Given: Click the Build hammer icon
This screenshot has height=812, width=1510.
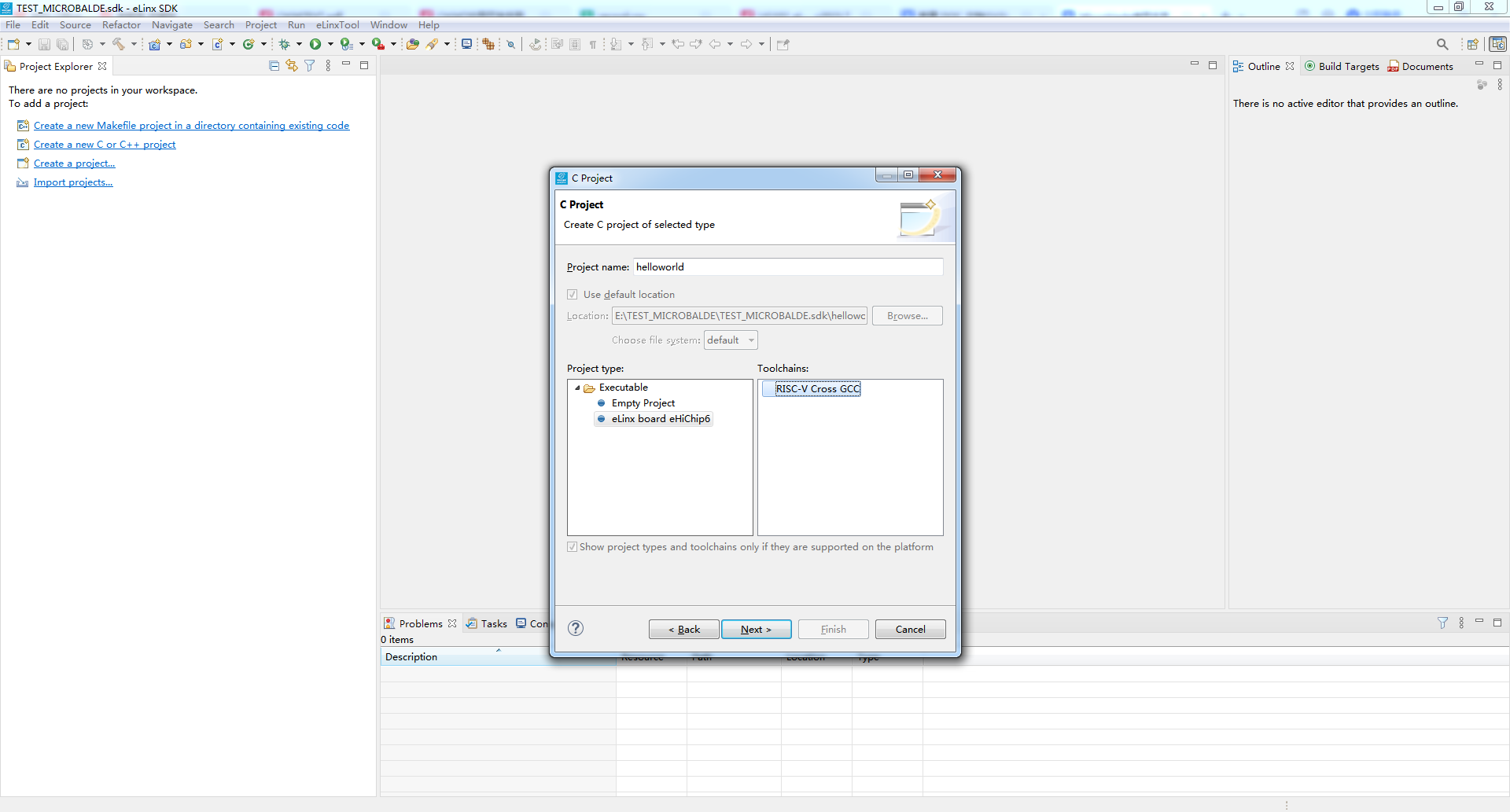Looking at the screenshot, I should point(119,45).
